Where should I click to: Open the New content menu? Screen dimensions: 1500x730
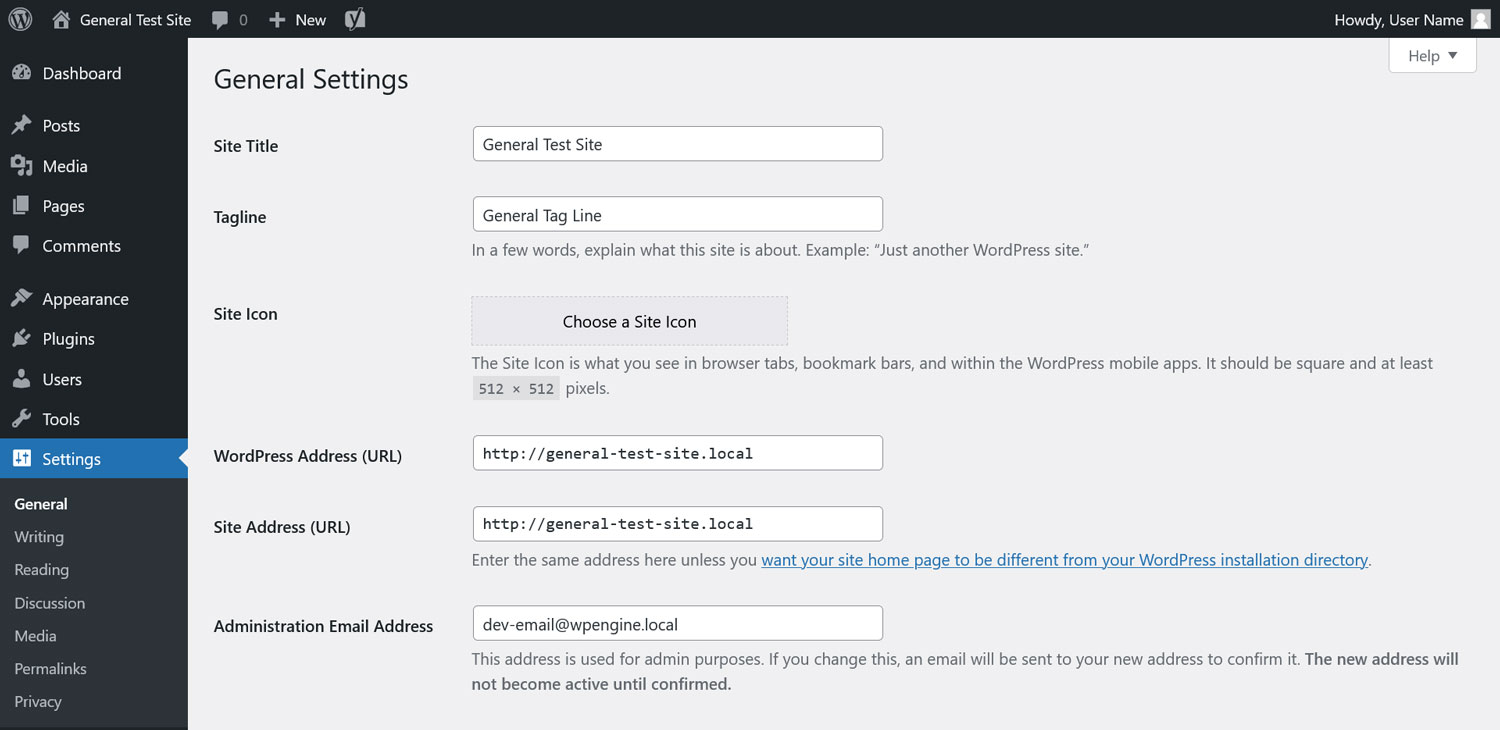[x=297, y=19]
